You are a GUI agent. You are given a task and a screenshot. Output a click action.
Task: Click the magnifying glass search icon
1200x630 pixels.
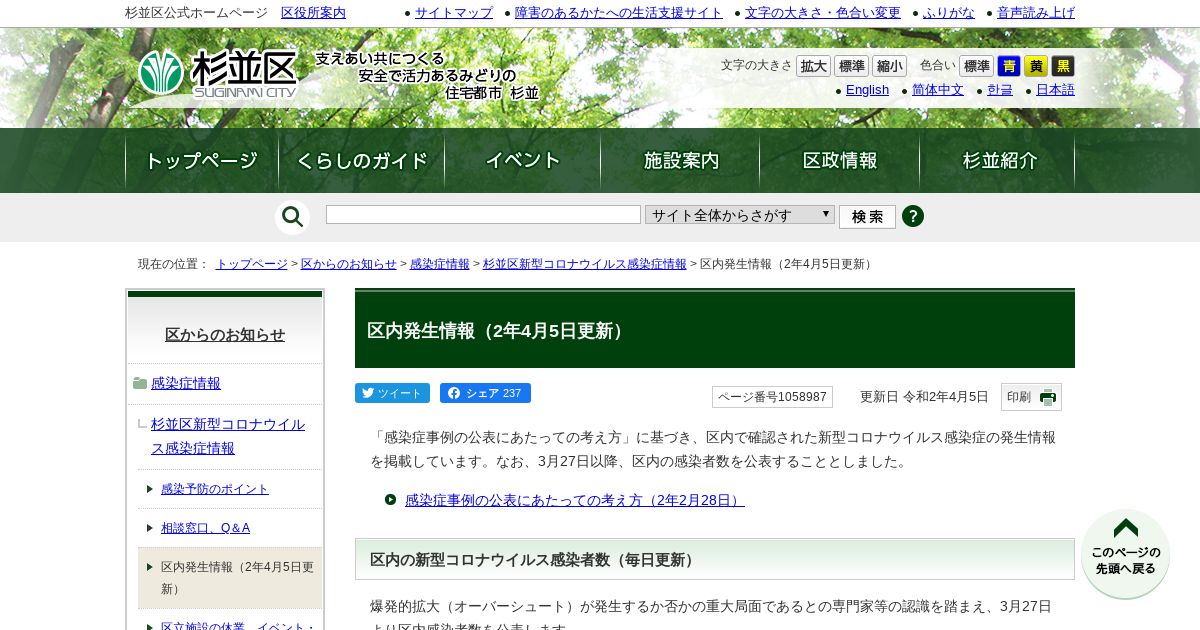(292, 217)
